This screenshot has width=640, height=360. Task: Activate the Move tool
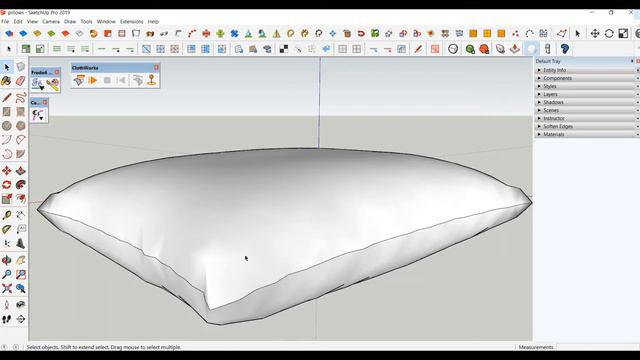7,171
